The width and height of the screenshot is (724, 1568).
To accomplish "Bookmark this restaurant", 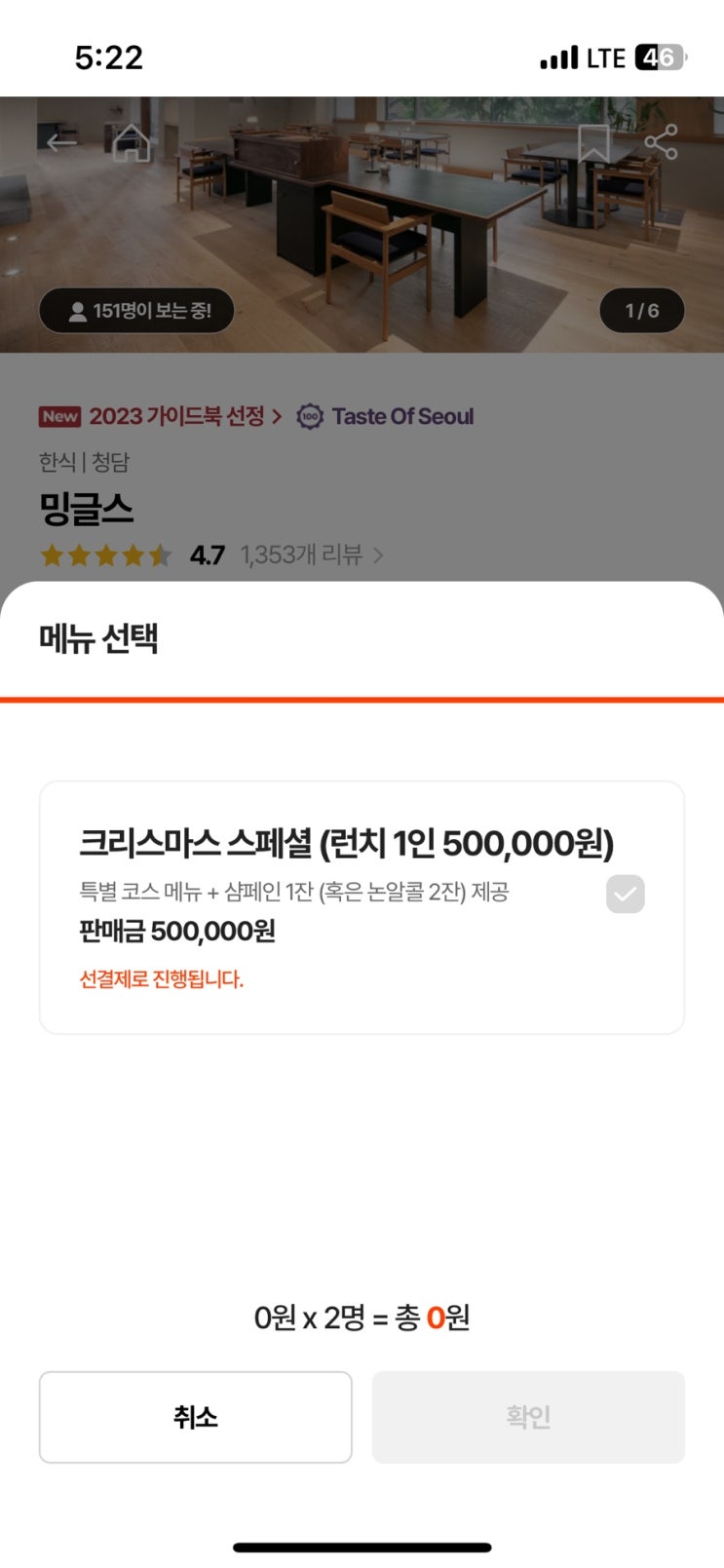I will (593, 143).
